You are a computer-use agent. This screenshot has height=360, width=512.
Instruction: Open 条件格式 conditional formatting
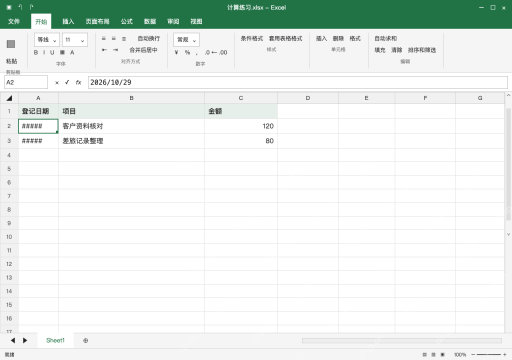point(252,39)
